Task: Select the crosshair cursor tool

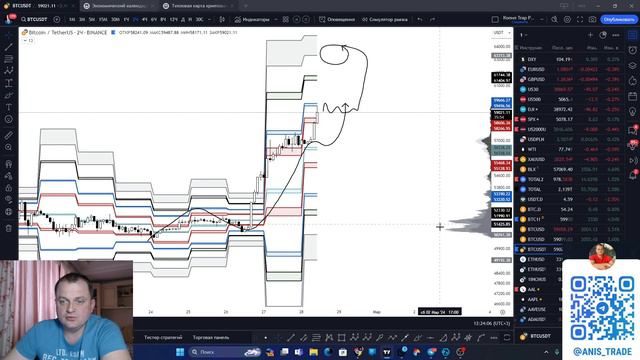Action: 9,36
